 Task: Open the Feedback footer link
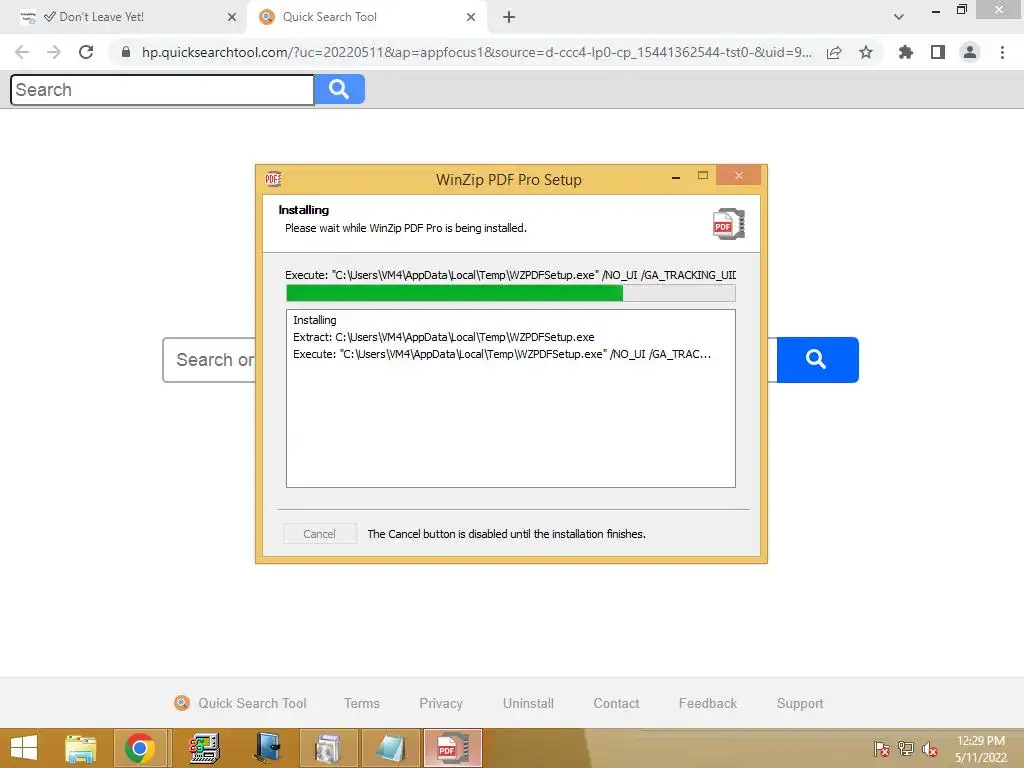coord(707,703)
